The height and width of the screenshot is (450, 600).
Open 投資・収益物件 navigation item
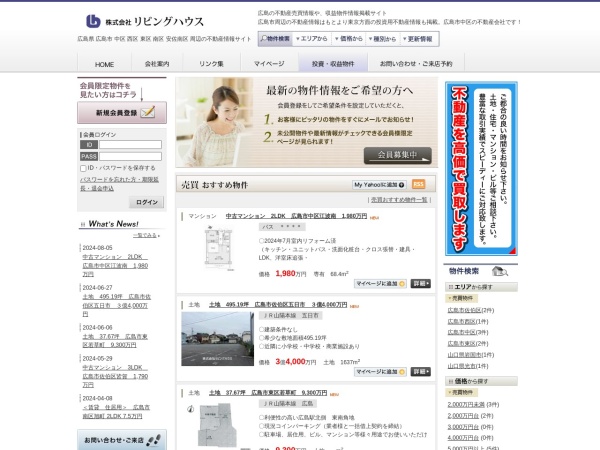coord(333,64)
